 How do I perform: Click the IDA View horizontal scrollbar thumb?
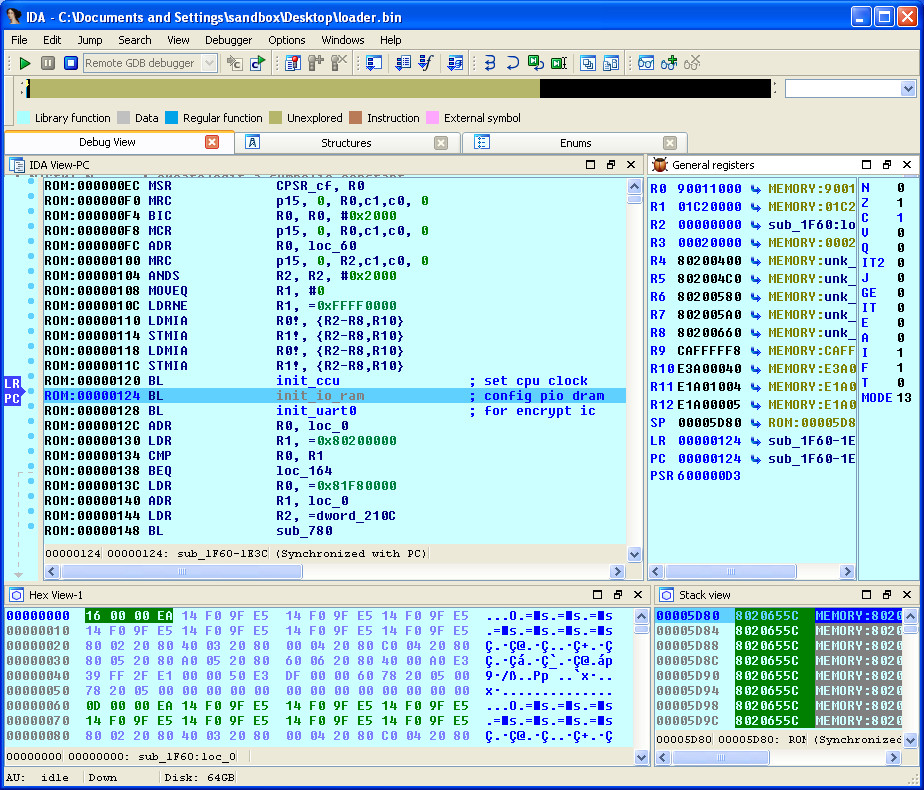click(x=182, y=571)
